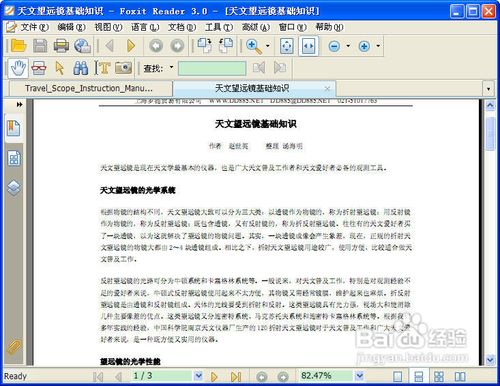Open the bookmarks panel icon
This screenshot has height=386, width=500.
coord(14,128)
